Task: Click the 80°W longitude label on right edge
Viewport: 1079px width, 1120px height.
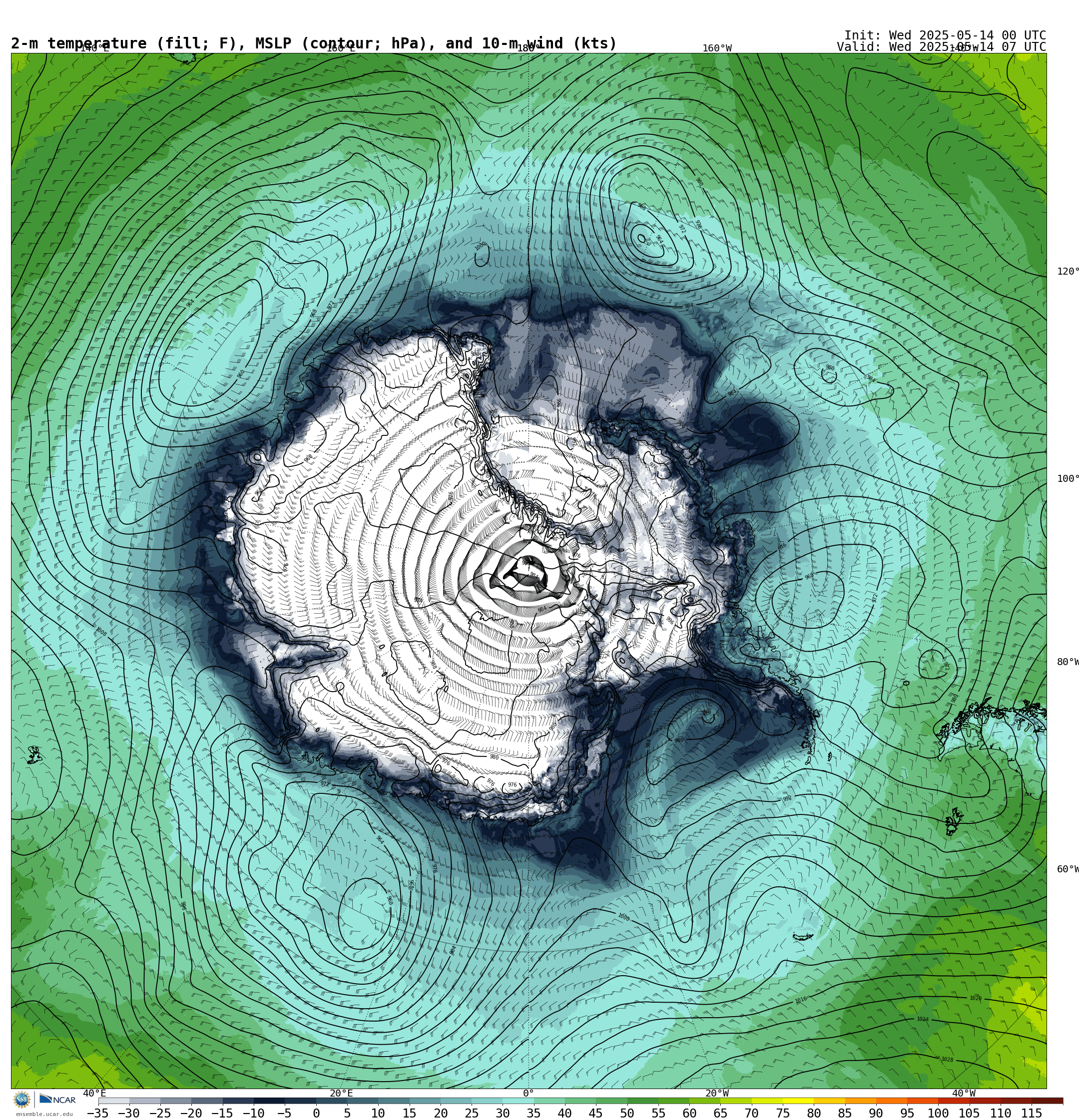Action: 1068,662
